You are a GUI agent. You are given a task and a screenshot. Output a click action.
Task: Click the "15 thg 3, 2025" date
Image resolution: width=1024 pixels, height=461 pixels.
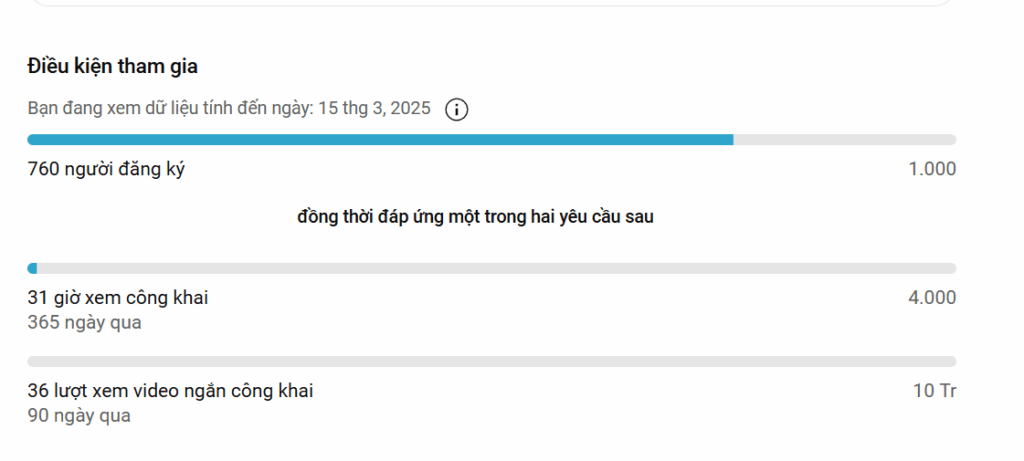(x=374, y=108)
